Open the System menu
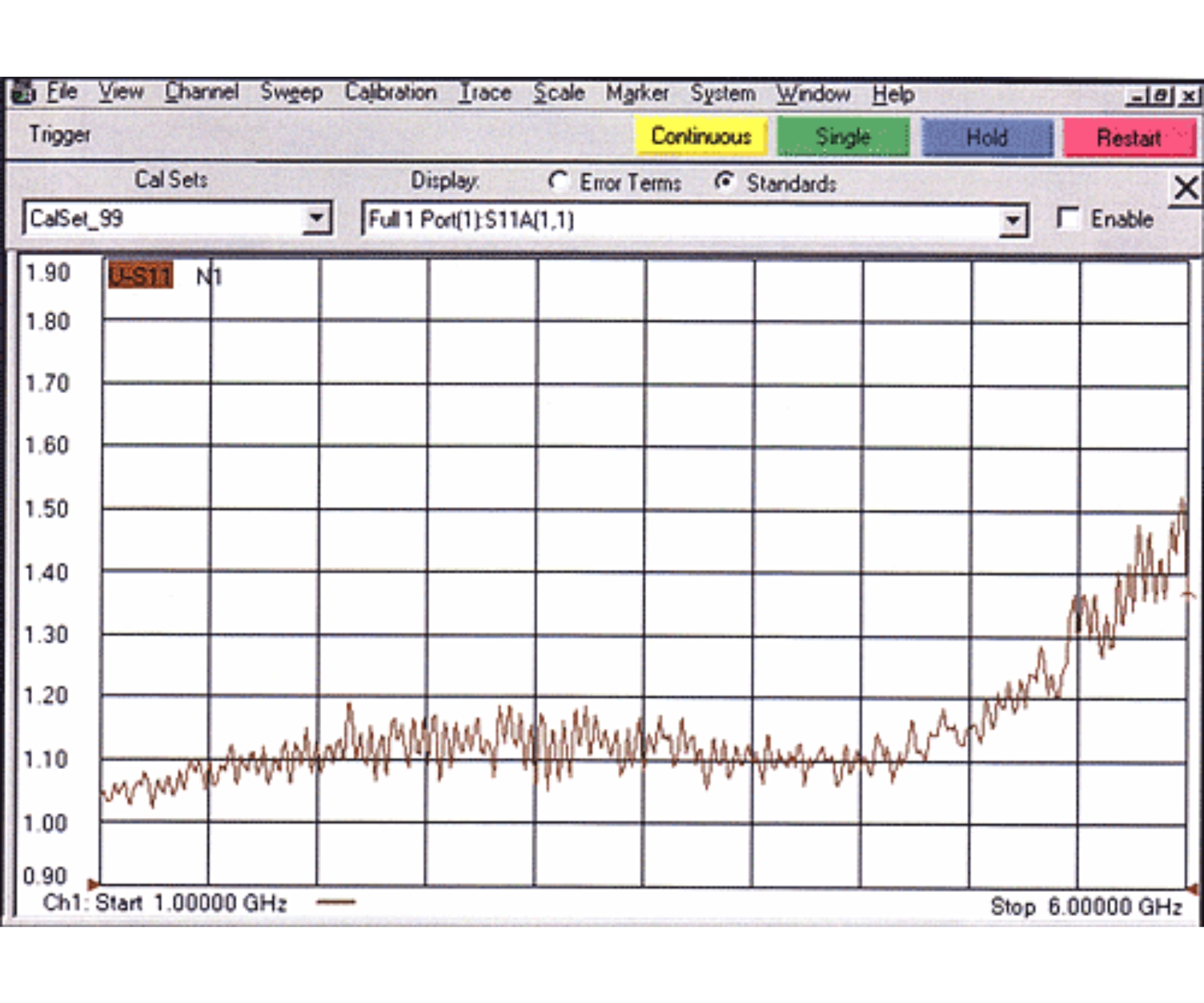1204x1003 pixels. coord(723,94)
